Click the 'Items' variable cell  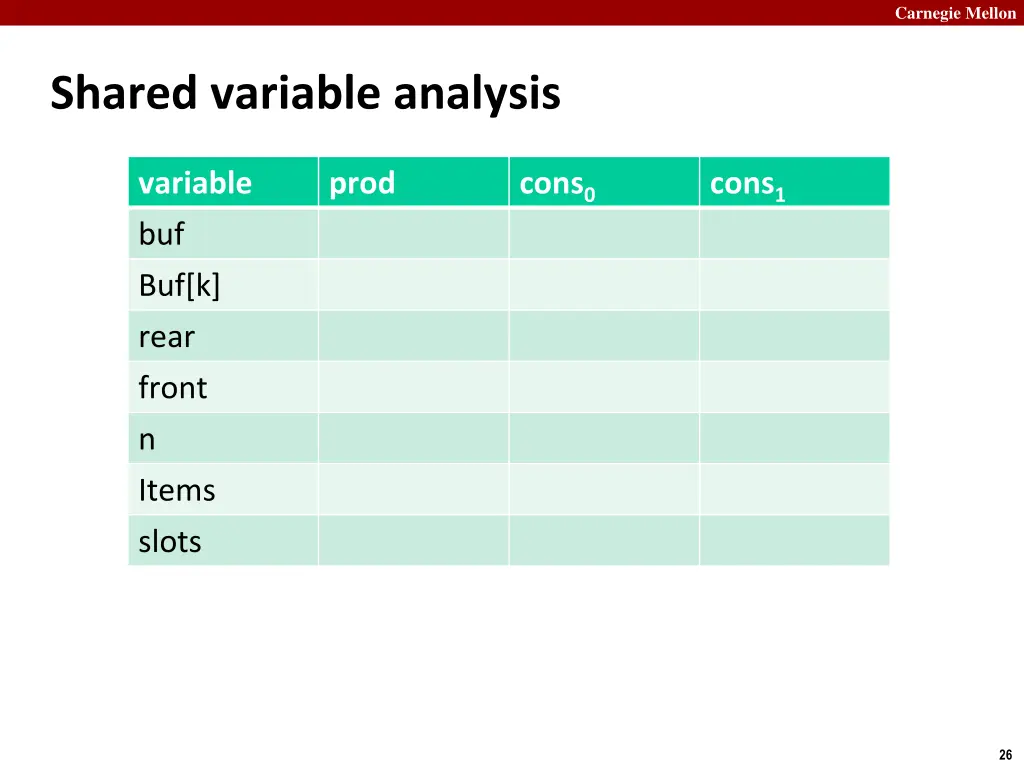(223, 490)
